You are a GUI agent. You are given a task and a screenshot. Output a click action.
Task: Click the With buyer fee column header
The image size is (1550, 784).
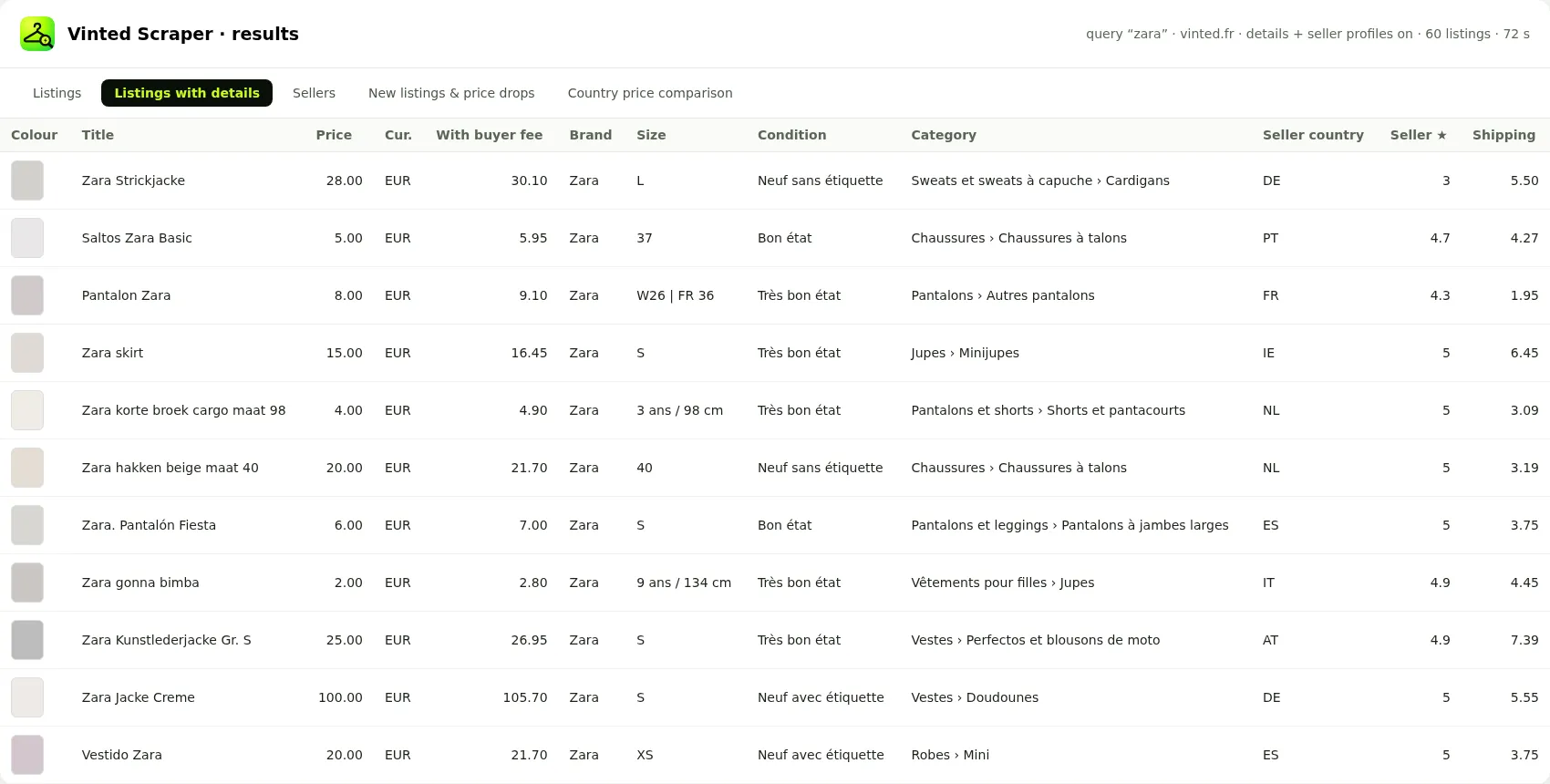(490, 135)
